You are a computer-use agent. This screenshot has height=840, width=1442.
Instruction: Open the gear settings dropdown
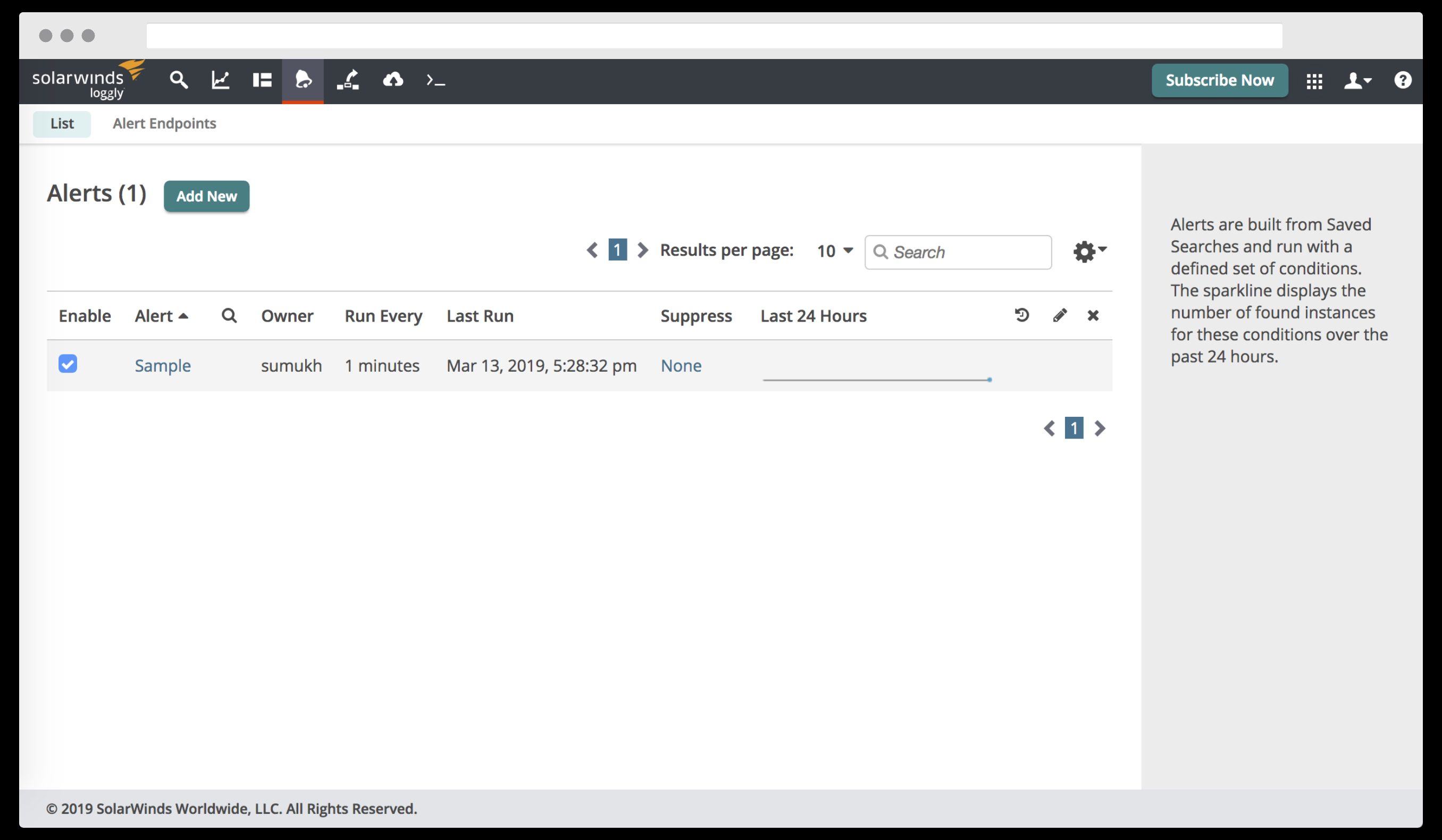(1089, 251)
